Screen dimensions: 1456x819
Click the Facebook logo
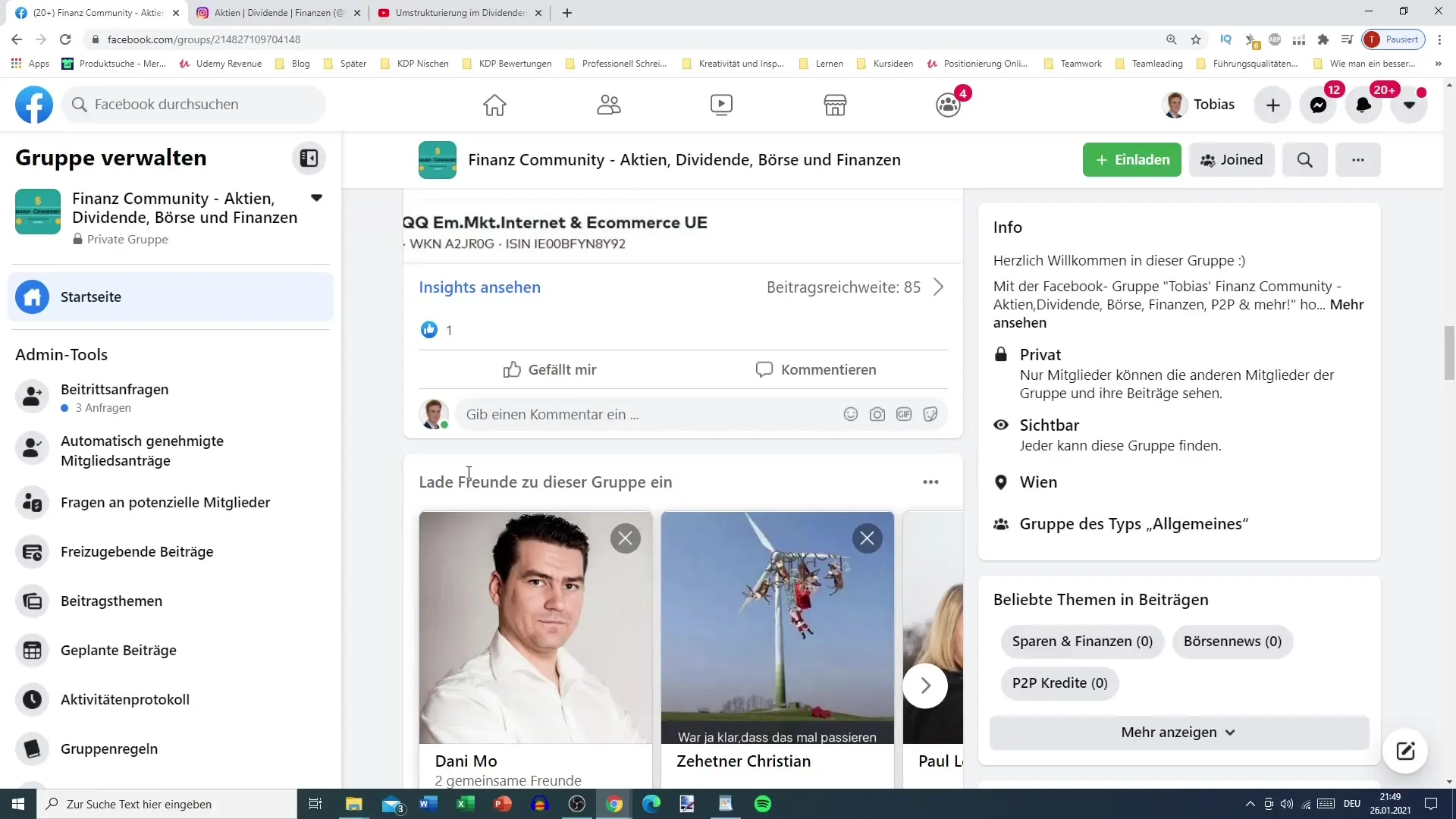coord(34,105)
